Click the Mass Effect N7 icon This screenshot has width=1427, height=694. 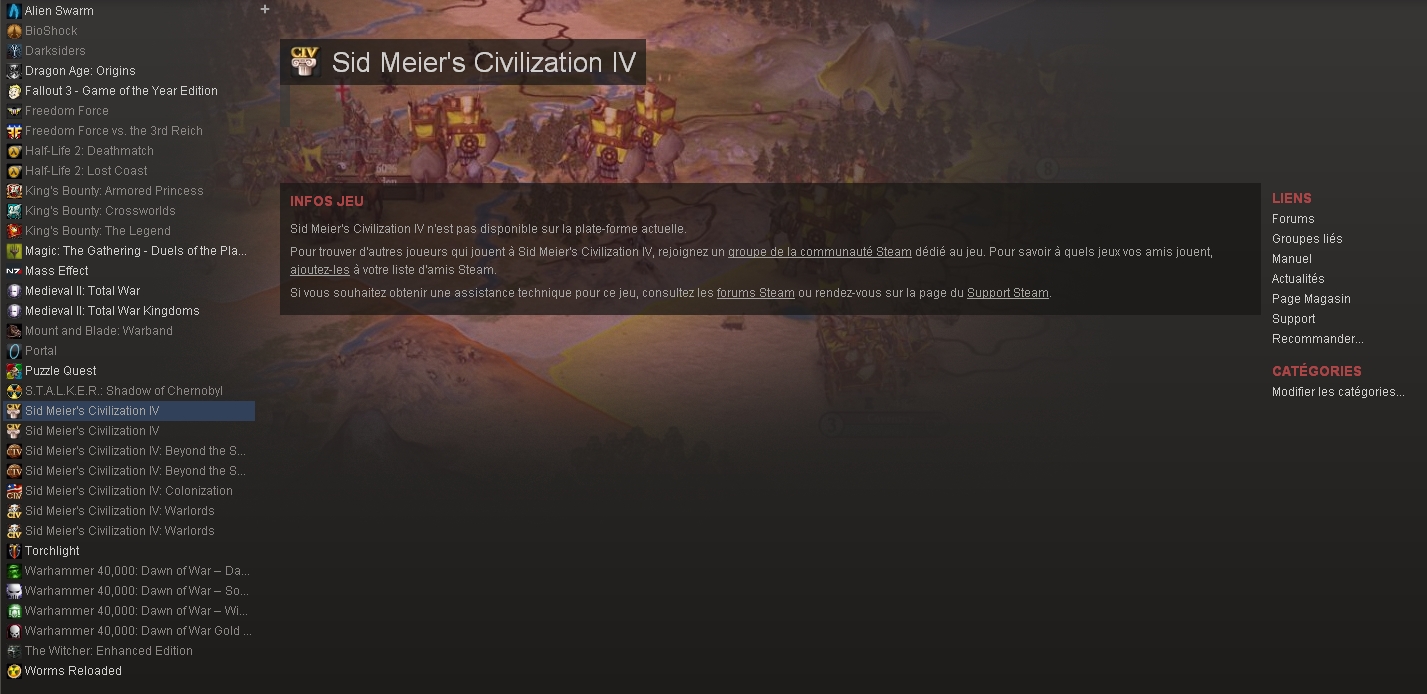14,271
